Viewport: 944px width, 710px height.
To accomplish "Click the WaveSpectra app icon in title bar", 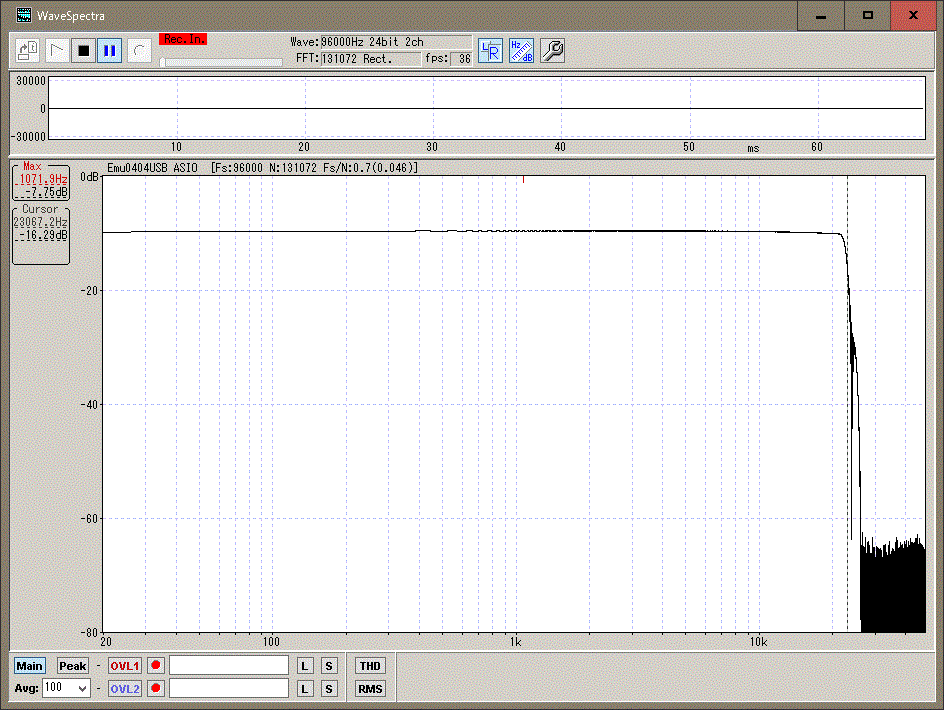I will coord(23,15).
